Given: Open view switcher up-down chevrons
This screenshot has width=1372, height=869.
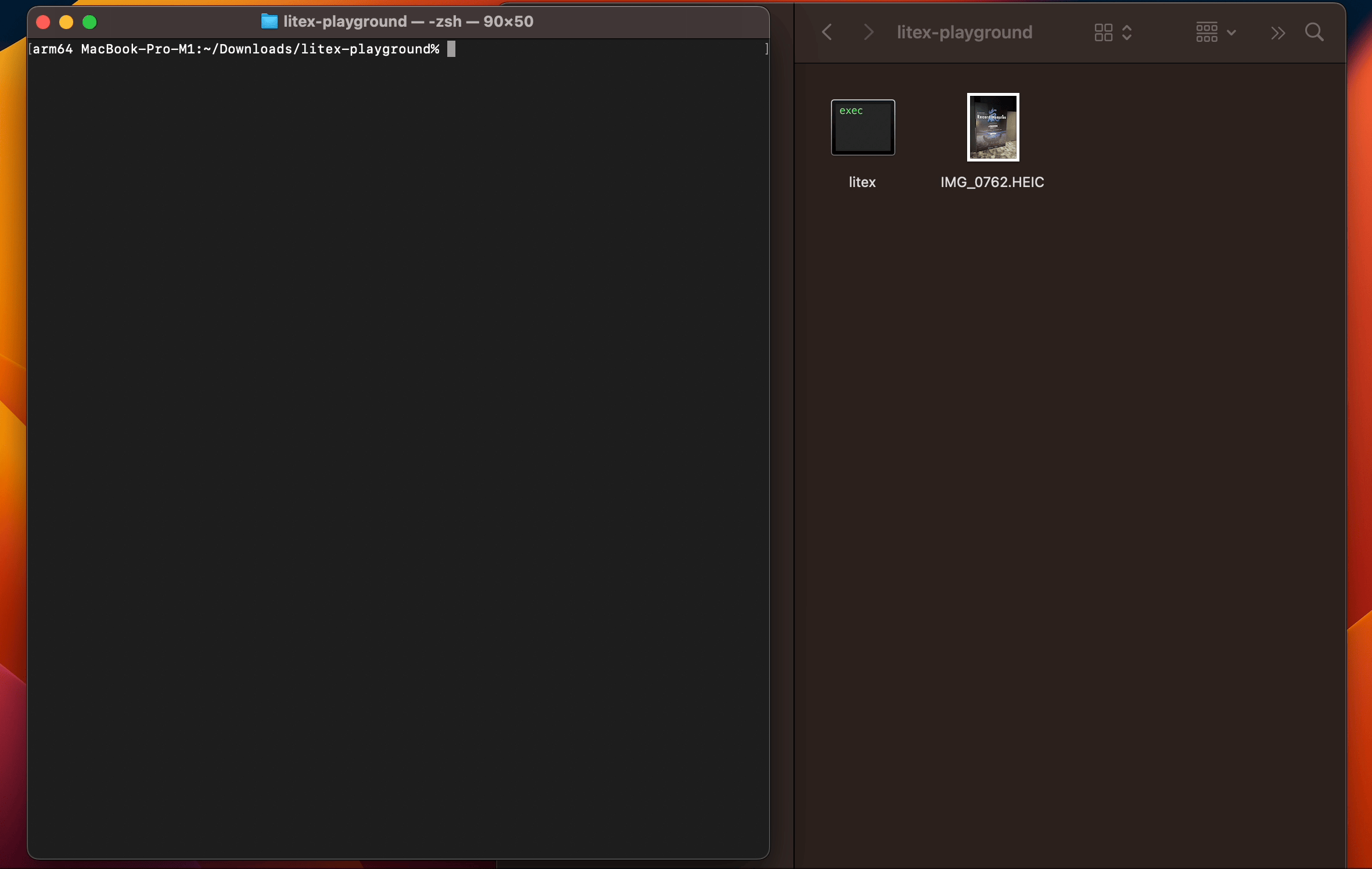Looking at the screenshot, I should pyautogui.click(x=1127, y=33).
